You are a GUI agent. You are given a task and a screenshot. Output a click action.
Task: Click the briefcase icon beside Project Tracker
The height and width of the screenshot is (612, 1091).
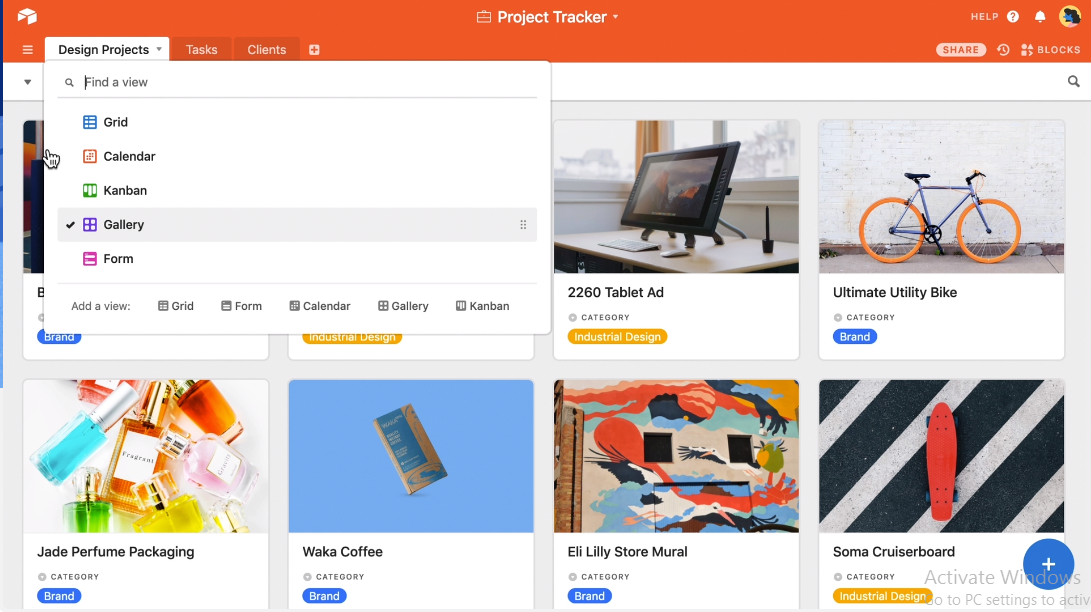tap(484, 17)
